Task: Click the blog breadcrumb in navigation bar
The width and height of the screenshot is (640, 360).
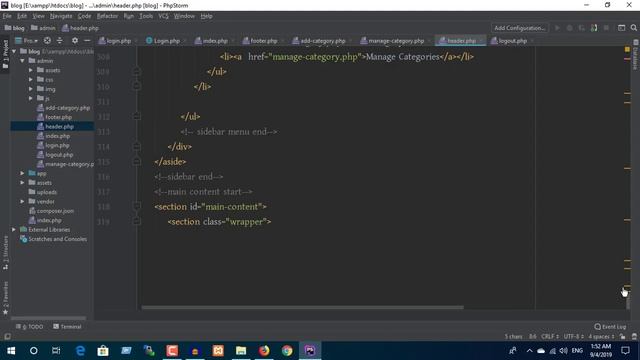Action: click(x=15, y=28)
